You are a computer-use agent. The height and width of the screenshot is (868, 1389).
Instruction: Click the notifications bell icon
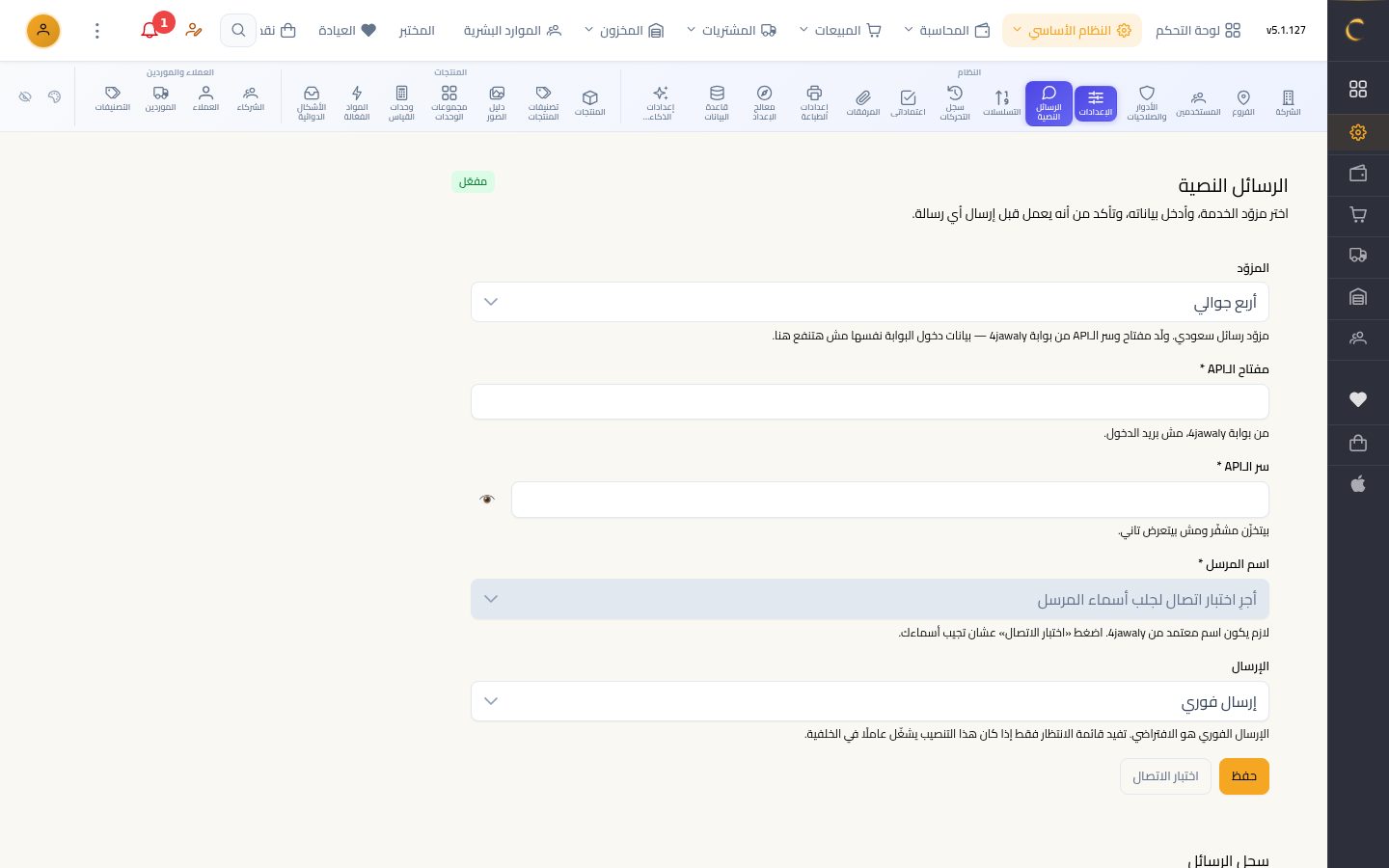150,30
